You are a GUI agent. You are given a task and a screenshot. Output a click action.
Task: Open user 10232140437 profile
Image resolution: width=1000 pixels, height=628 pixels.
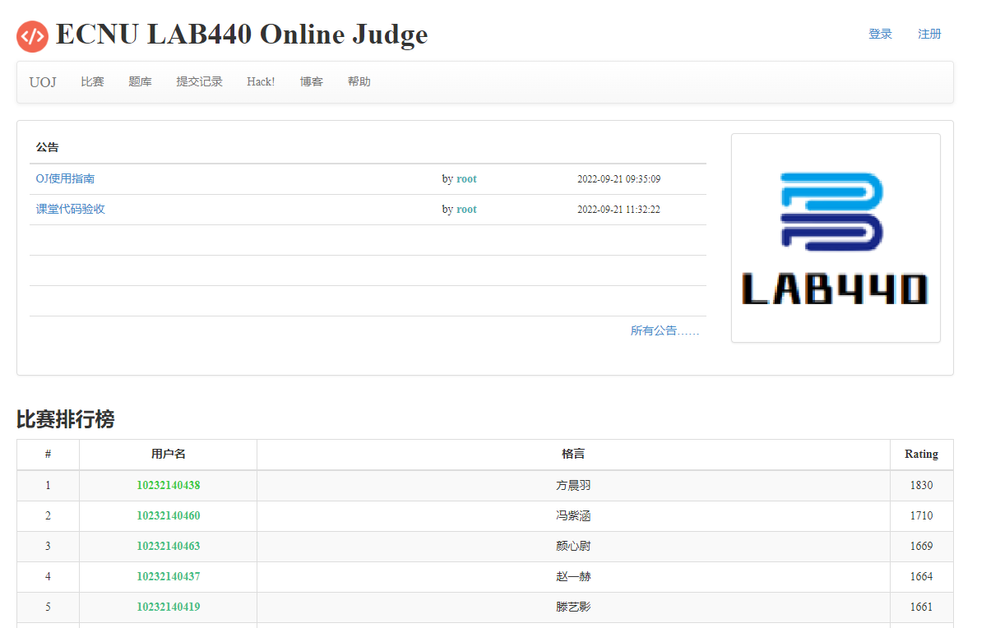click(168, 576)
